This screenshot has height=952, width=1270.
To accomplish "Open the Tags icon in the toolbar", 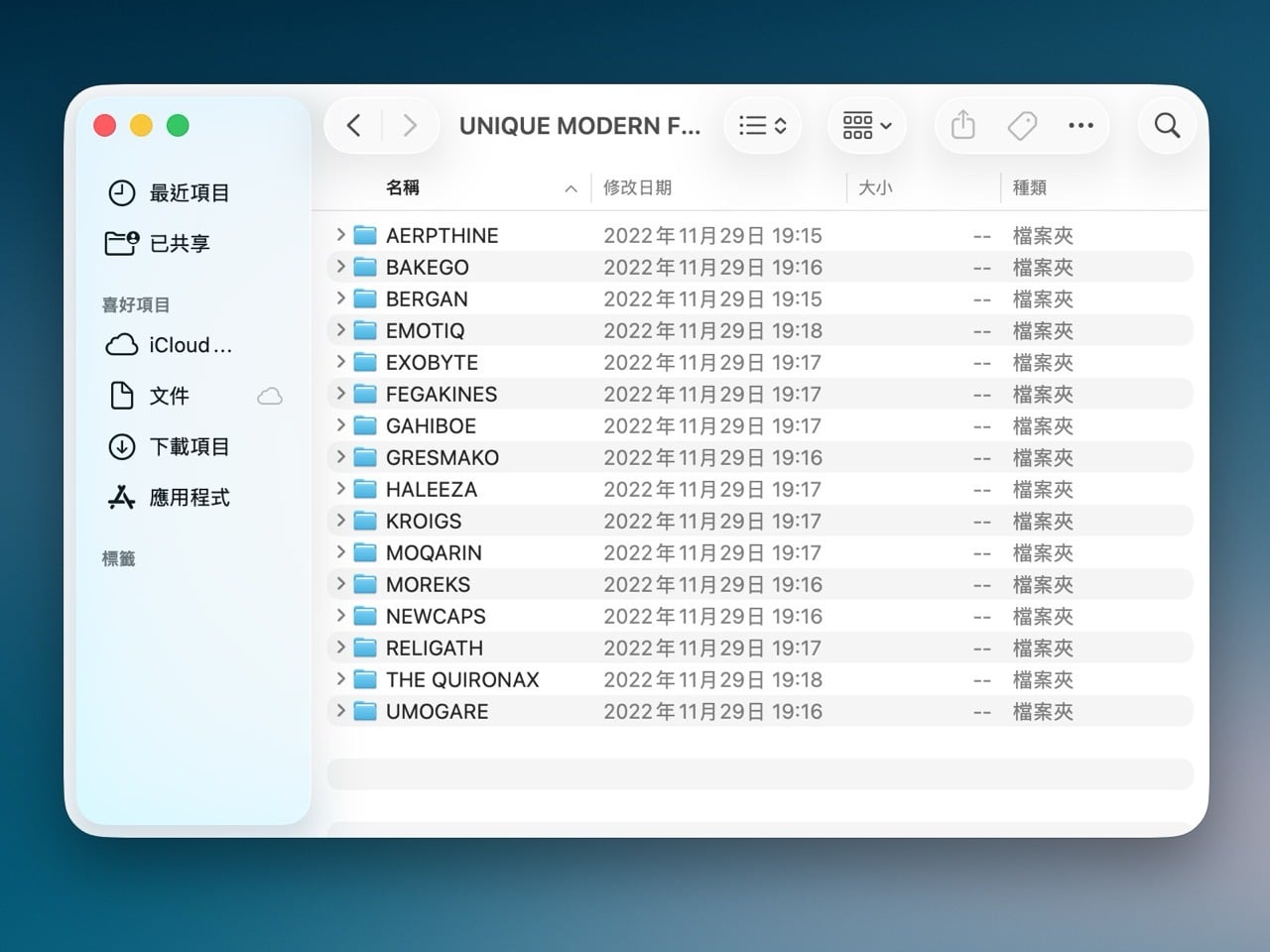I will click(x=1021, y=125).
